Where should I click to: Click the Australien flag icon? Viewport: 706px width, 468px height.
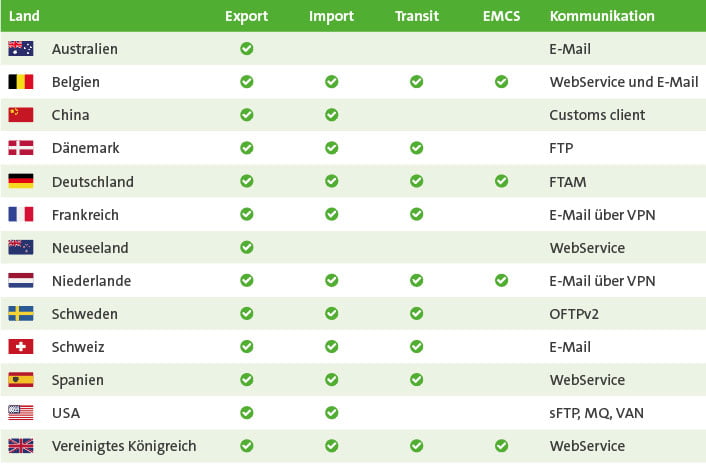[21, 48]
